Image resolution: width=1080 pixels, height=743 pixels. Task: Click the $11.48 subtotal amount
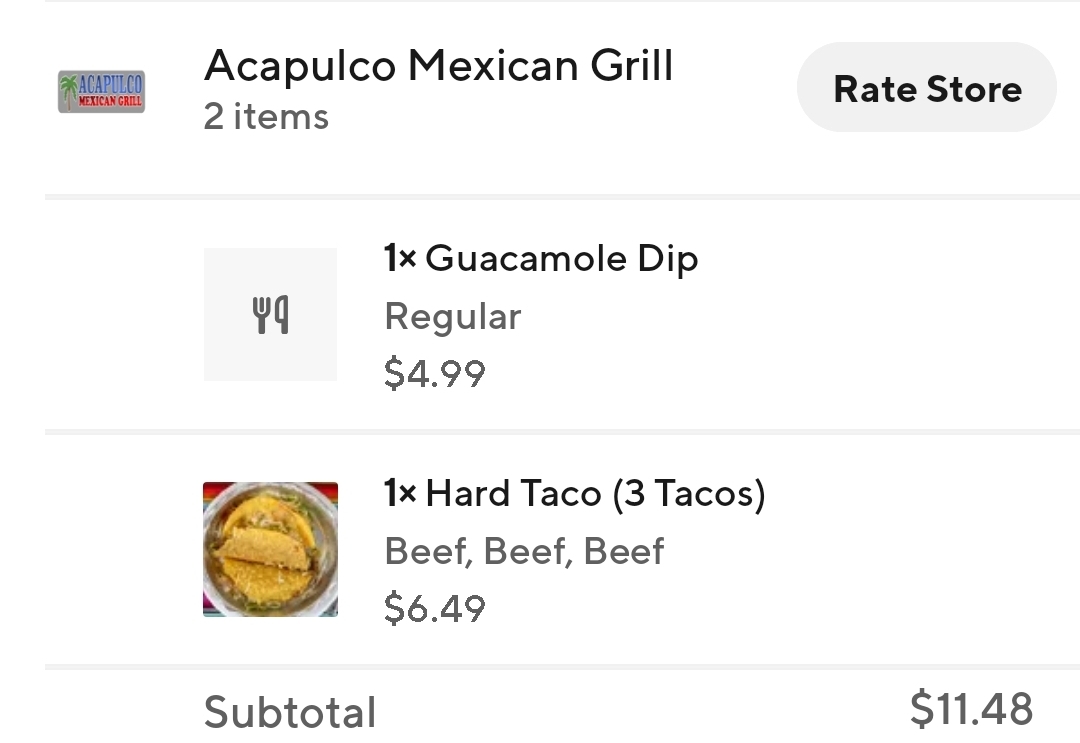point(971,709)
